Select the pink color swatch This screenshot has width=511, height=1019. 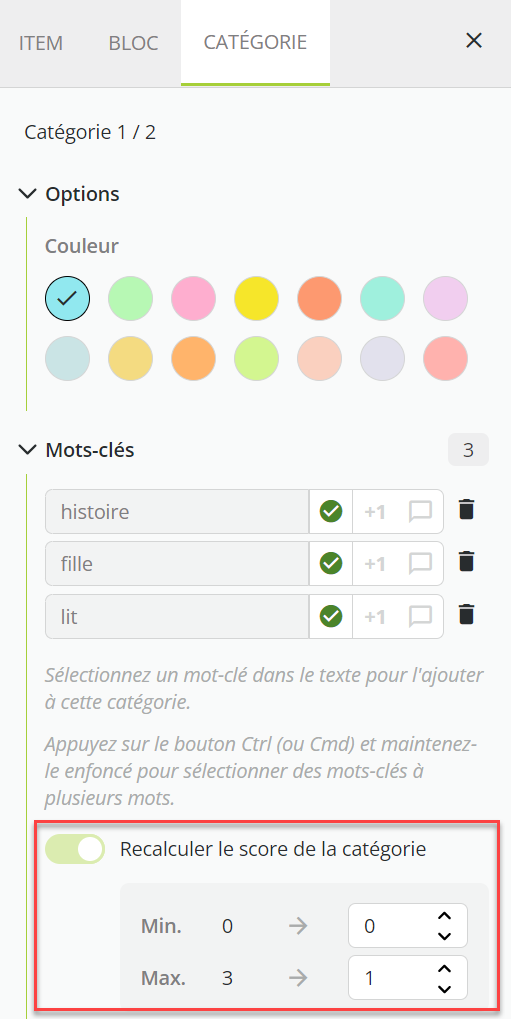coord(193,299)
